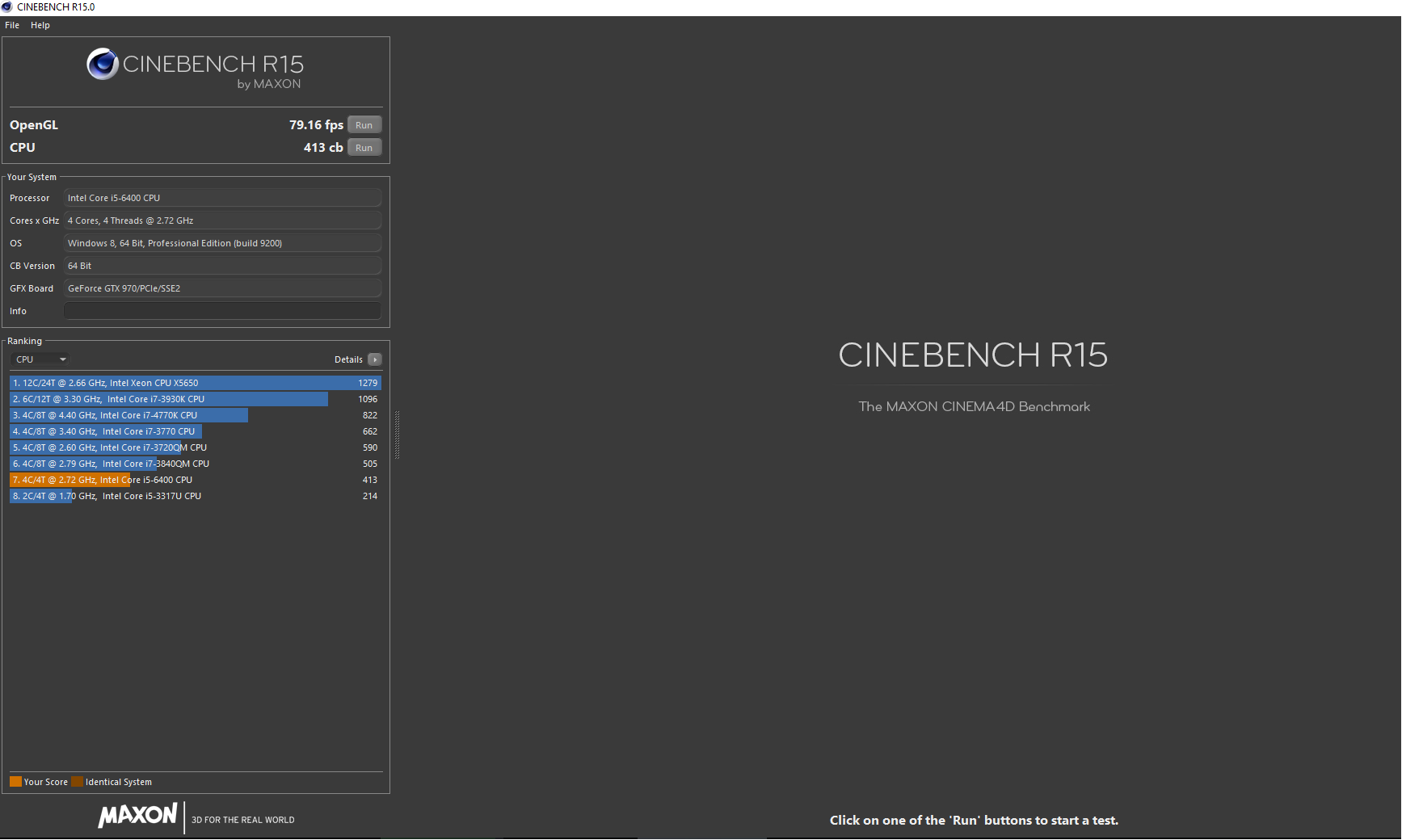Select ranking row Intel Core i7-4770K
Viewport: 1402px width, 840px height.
point(196,415)
